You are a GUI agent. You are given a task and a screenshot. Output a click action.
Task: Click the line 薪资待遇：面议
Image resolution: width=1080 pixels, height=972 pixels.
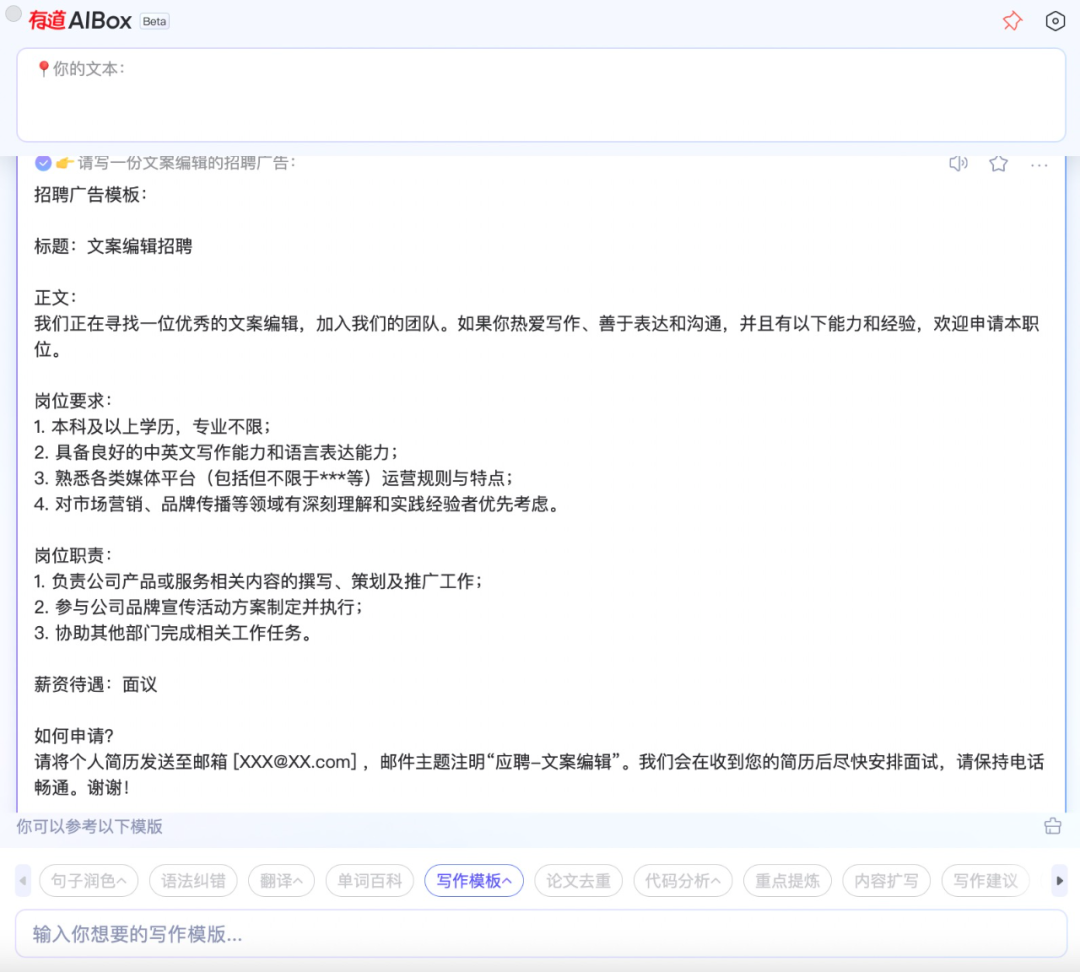[96, 684]
